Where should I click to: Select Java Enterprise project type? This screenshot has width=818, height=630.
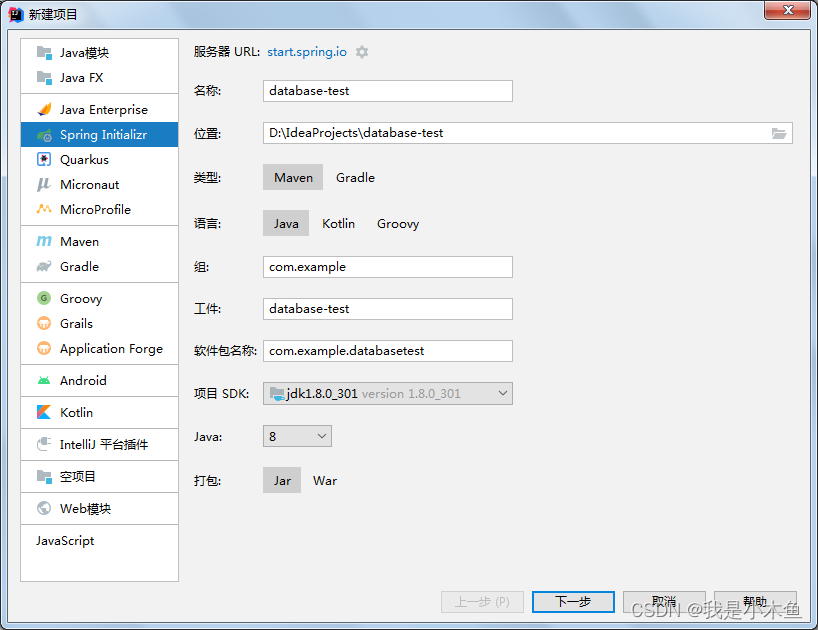pyautogui.click(x=100, y=110)
